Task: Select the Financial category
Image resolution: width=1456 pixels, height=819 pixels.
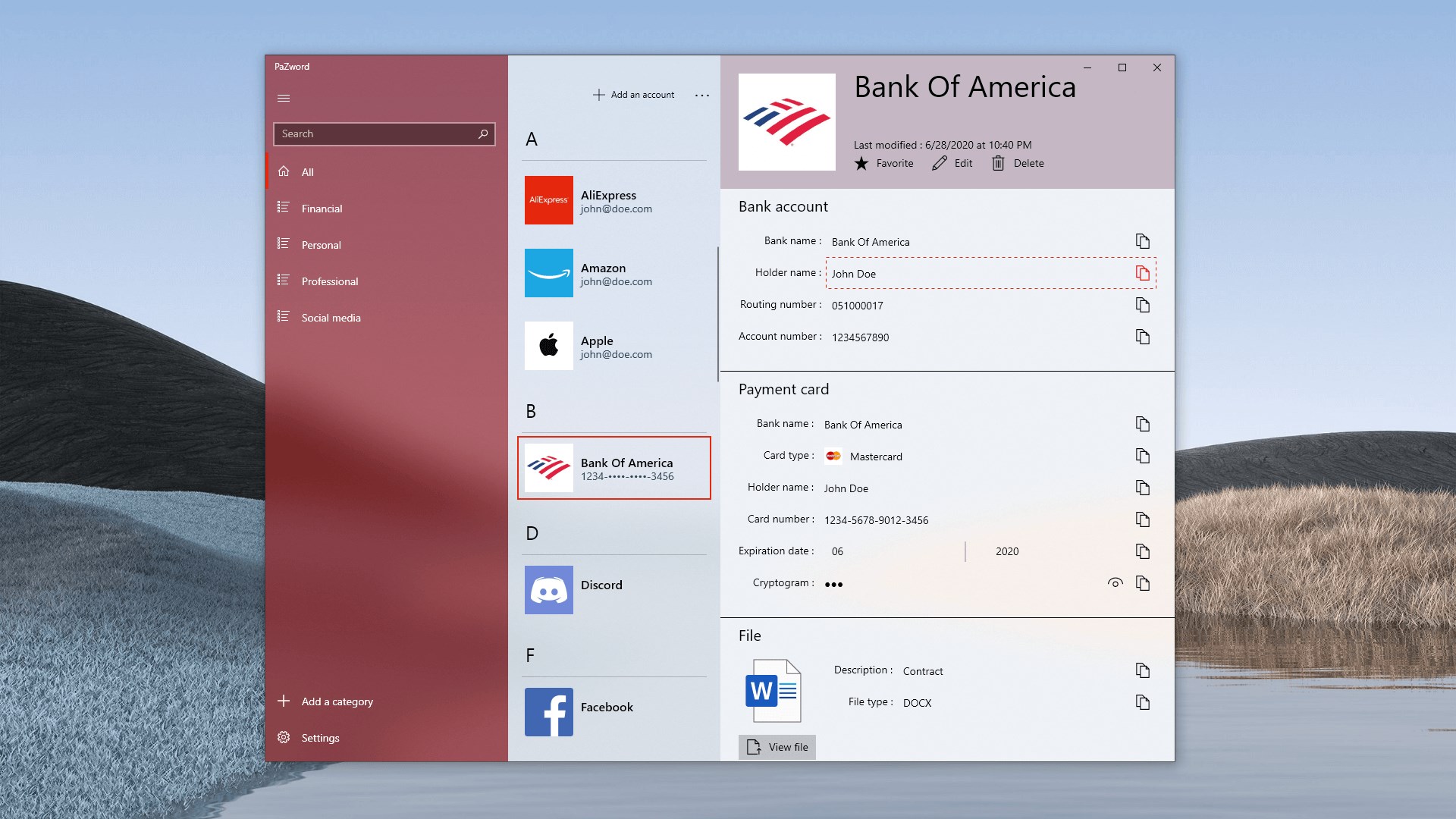Action: tap(322, 209)
